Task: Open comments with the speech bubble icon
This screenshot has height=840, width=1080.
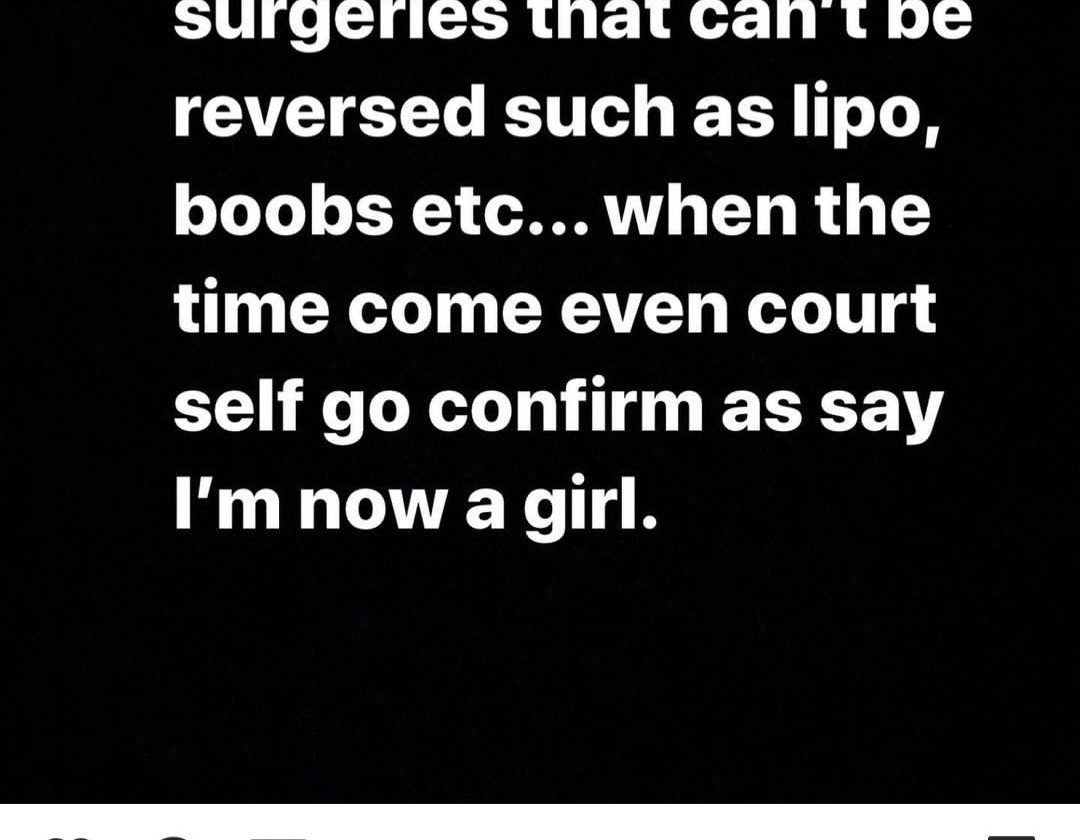Action: click(x=175, y=838)
